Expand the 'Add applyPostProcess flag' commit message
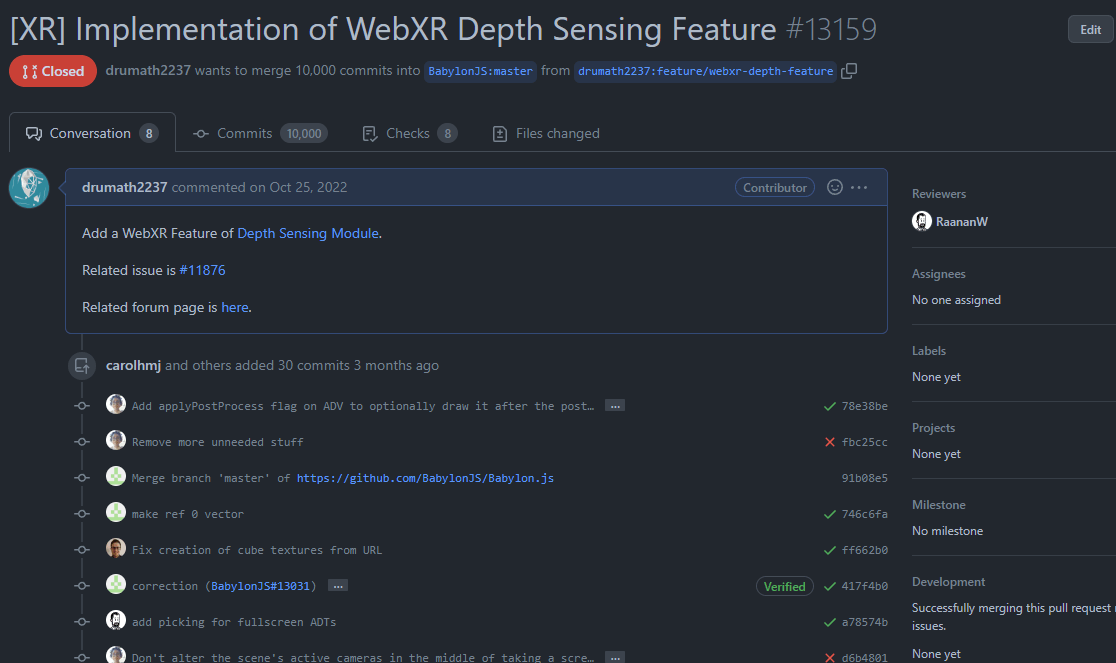Image resolution: width=1116 pixels, height=663 pixels. tap(615, 405)
